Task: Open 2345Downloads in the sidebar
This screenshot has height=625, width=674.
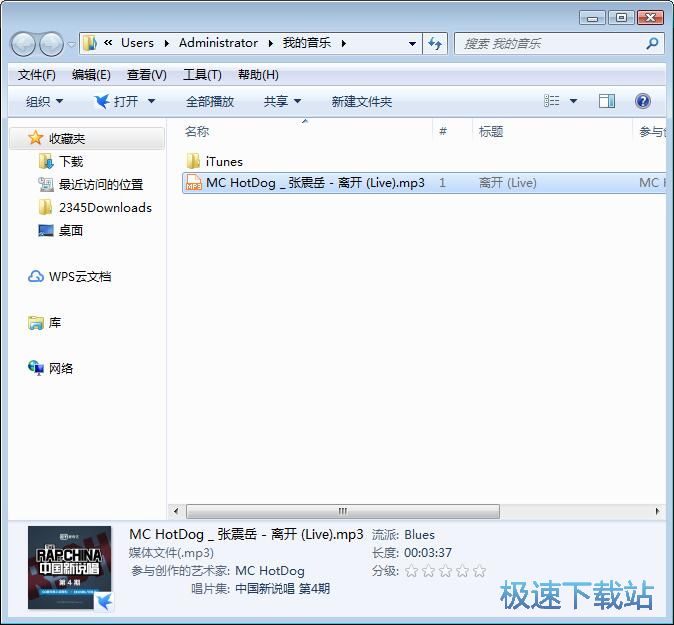Action: coord(105,208)
